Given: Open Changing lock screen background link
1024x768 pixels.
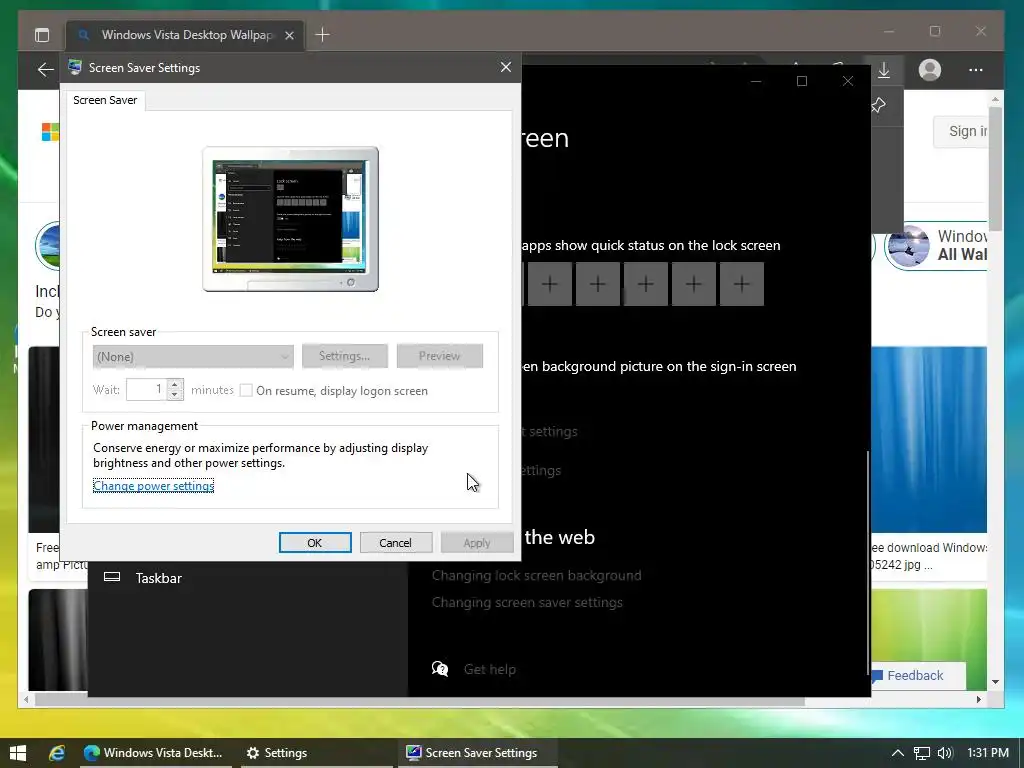Looking at the screenshot, I should tap(536, 575).
